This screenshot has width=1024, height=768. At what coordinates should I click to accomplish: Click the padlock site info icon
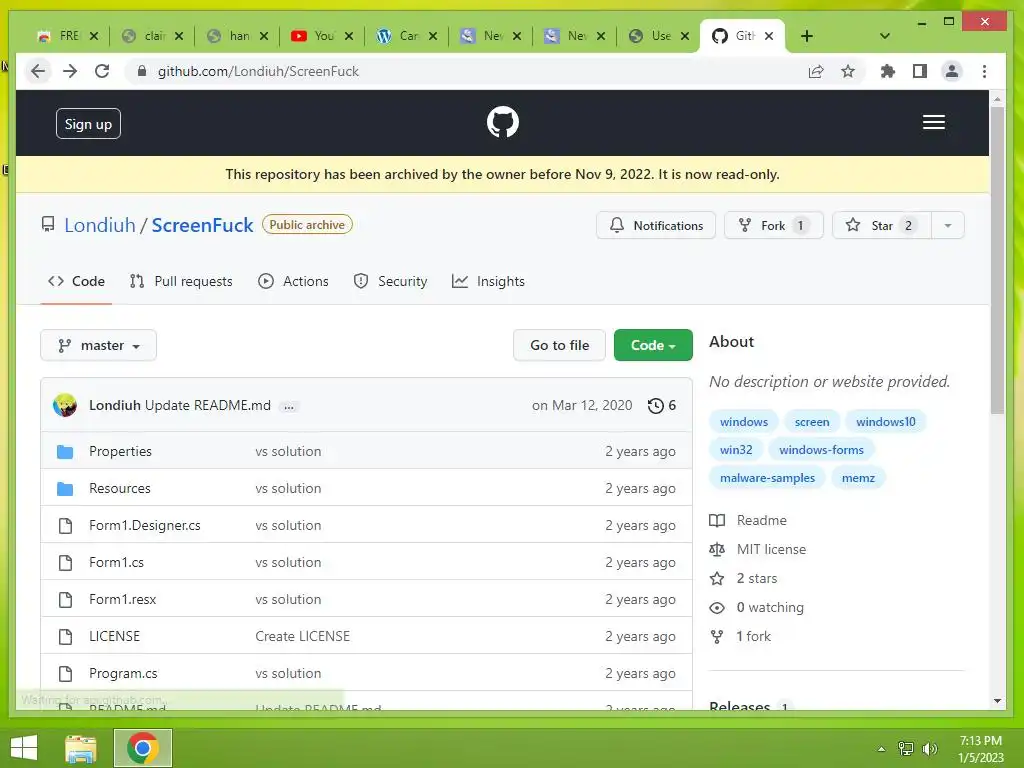(142, 71)
